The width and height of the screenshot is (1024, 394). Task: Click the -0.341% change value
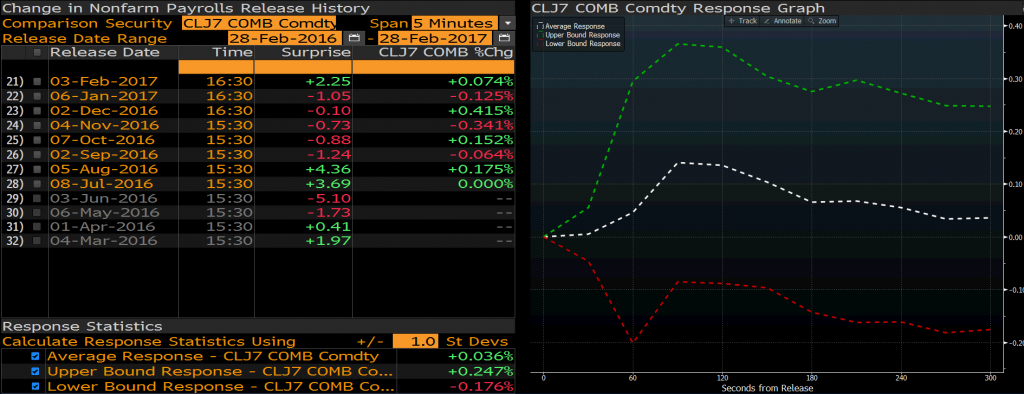click(x=481, y=125)
